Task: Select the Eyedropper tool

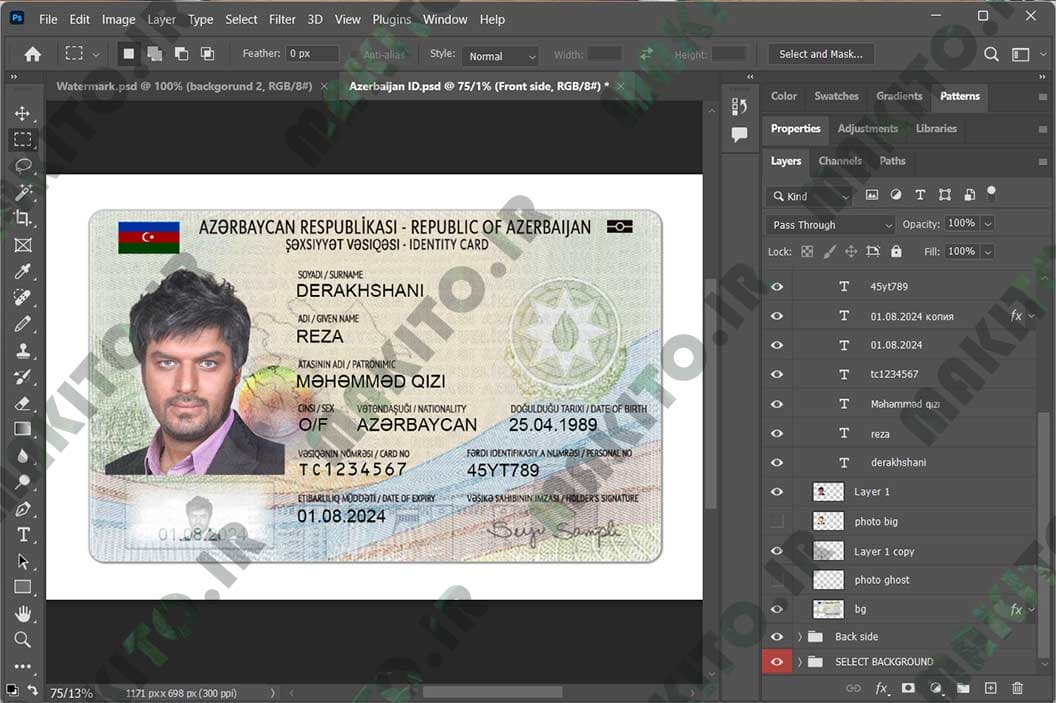Action: tap(22, 271)
